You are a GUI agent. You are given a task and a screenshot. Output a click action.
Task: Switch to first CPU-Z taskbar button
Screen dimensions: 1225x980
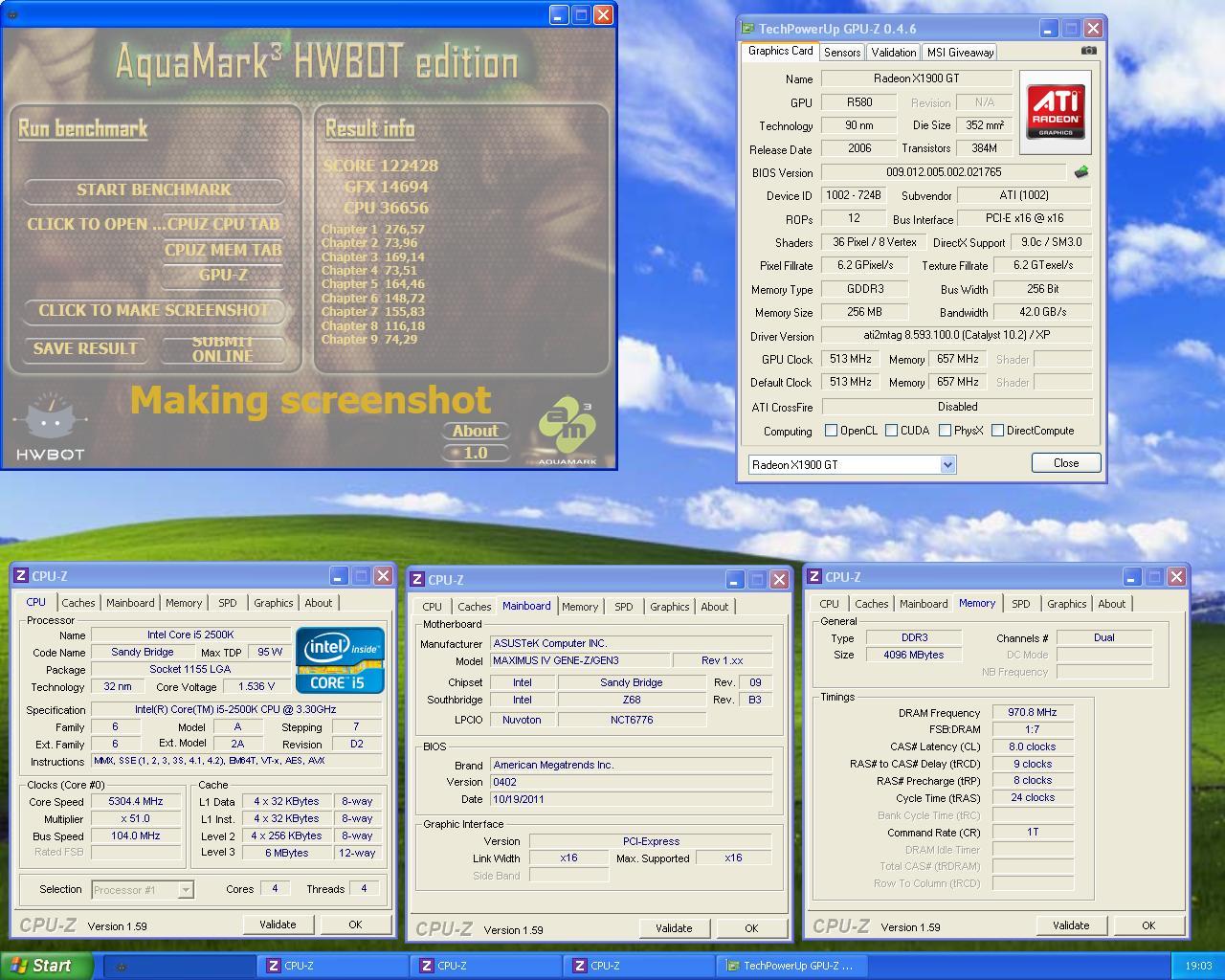pyautogui.click(x=333, y=966)
